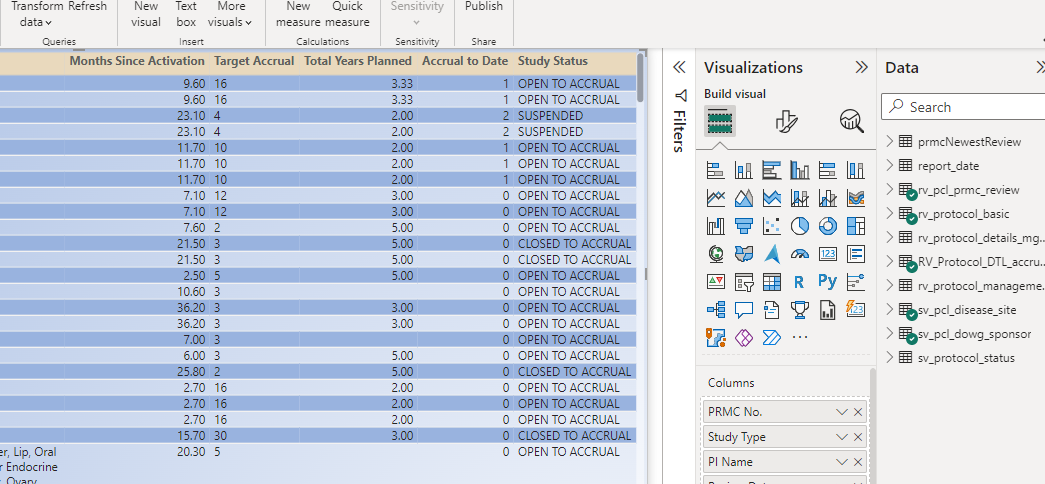Select the R script visual
Viewport: 1045px width, 484px height.
(800, 282)
